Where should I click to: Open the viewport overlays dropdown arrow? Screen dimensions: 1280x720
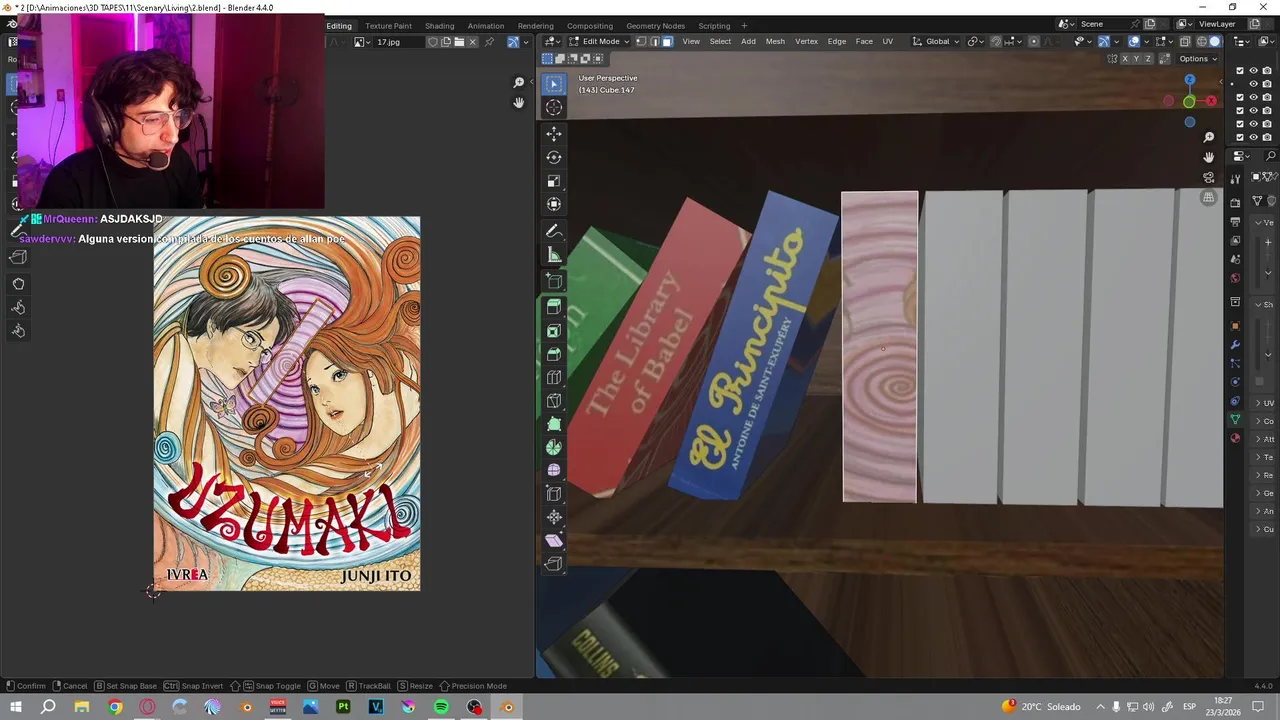pyautogui.click(x=1148, y=41)
